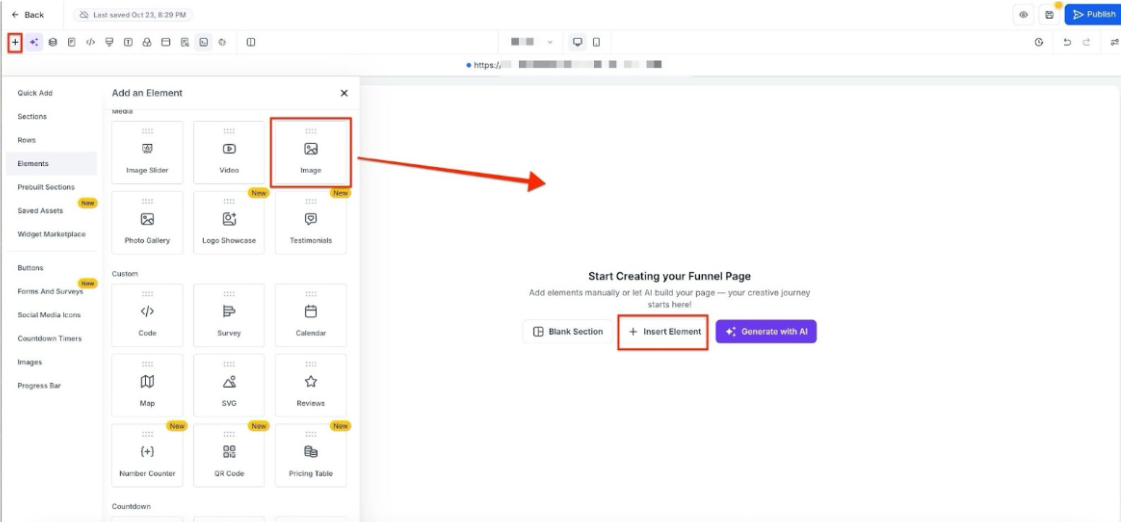Screen dimensions: 1121x522
Task: Select Forms And Surveys category
Action: [x=50, y=292]
